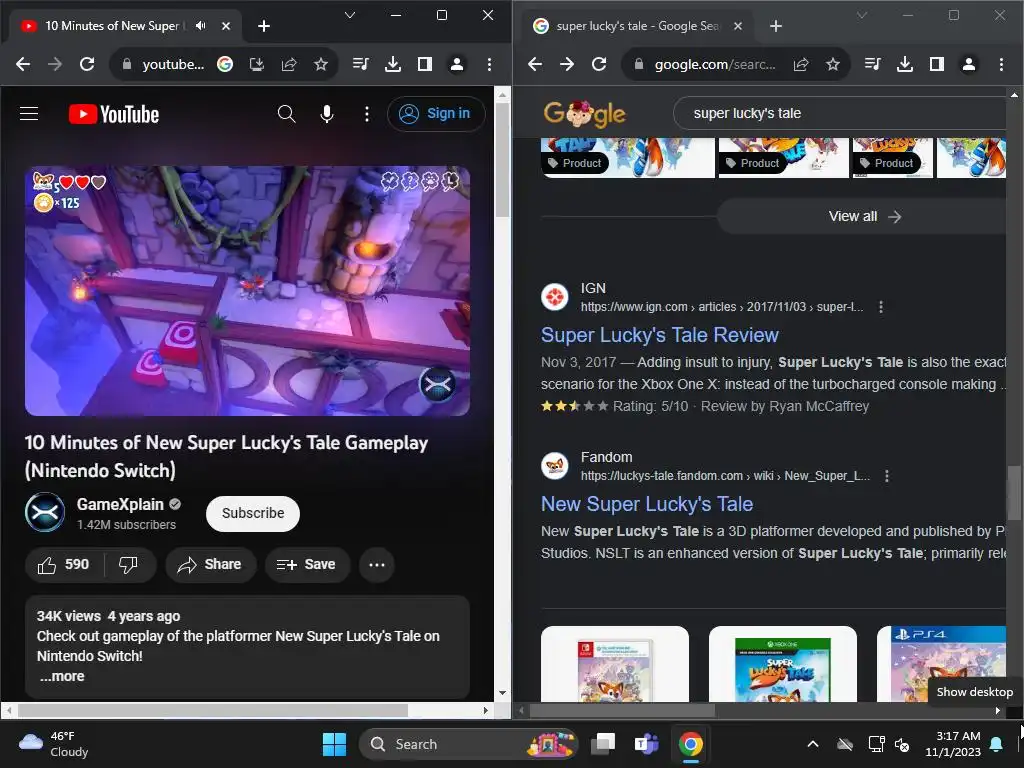Open more actions ellipsis under video
1024x768 pixels.
(377, 565)
